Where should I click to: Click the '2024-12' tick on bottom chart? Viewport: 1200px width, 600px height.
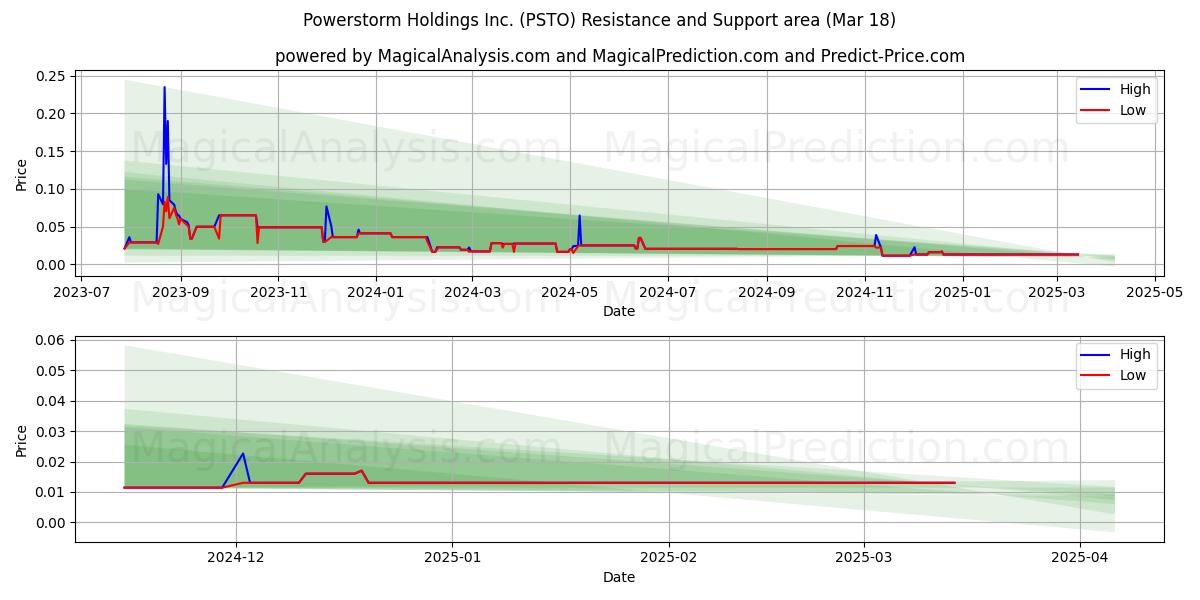(237, 557)
